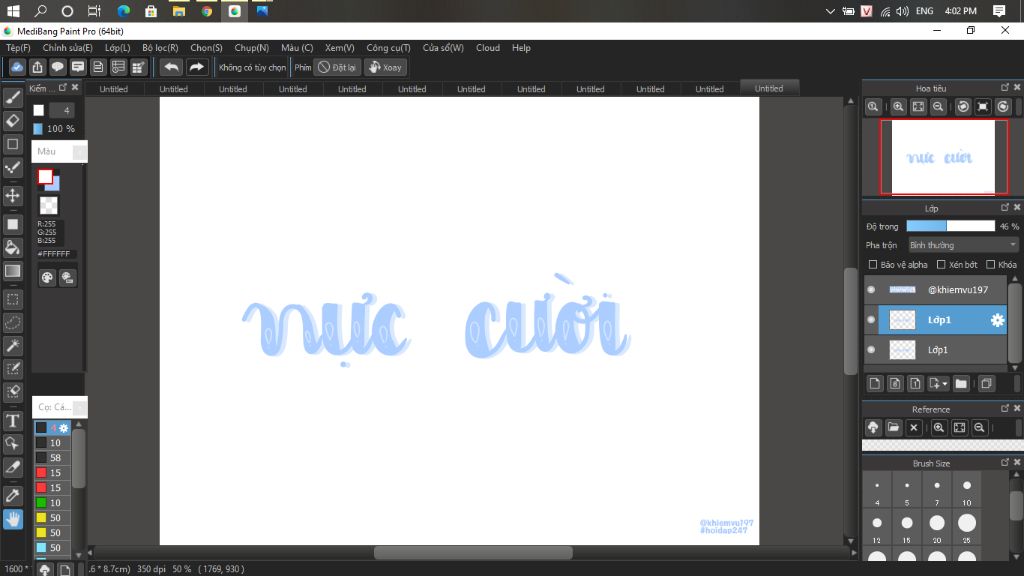
Task: Open image file in Reference panel
Action: click(x=893, y=428)
